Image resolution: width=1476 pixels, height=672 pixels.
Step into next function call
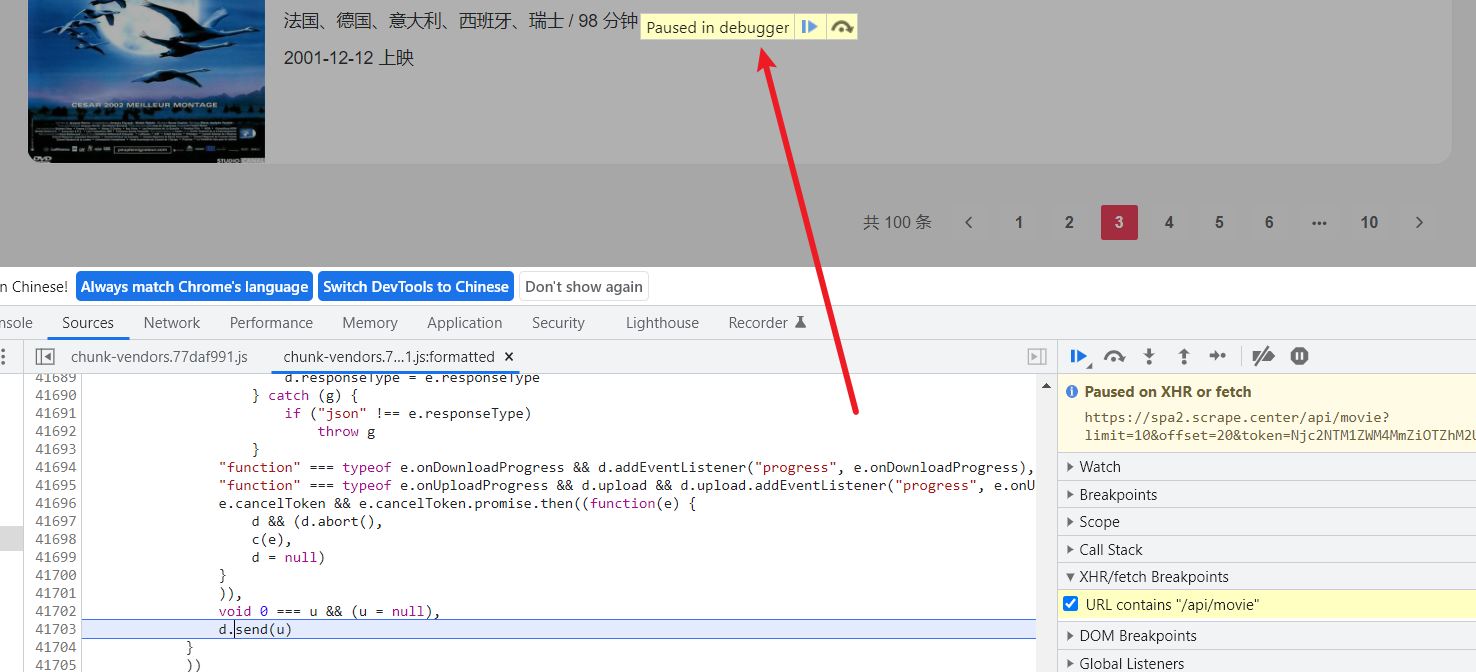click(x=1149, y=356)
